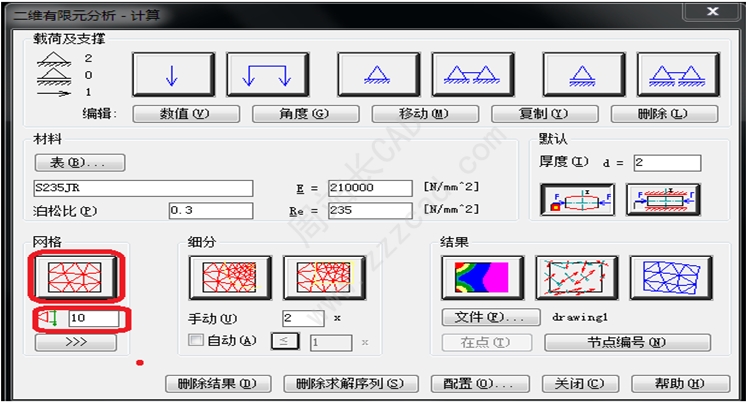Click the single point load arrow icon

173,75
